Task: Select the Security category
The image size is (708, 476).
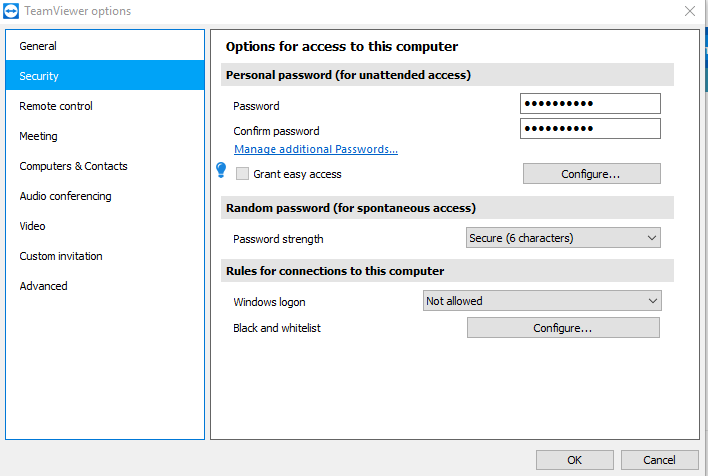Action: click(105, 75)
